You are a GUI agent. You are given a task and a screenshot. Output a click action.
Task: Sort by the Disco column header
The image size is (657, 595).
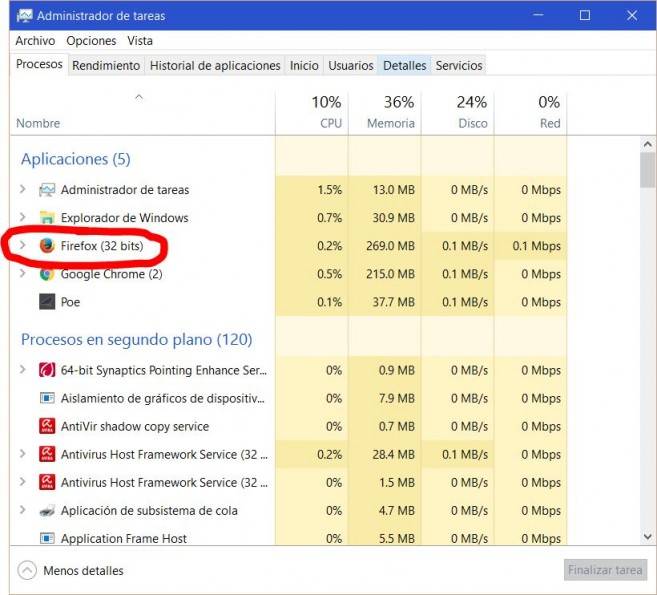[x=458, y=113]
